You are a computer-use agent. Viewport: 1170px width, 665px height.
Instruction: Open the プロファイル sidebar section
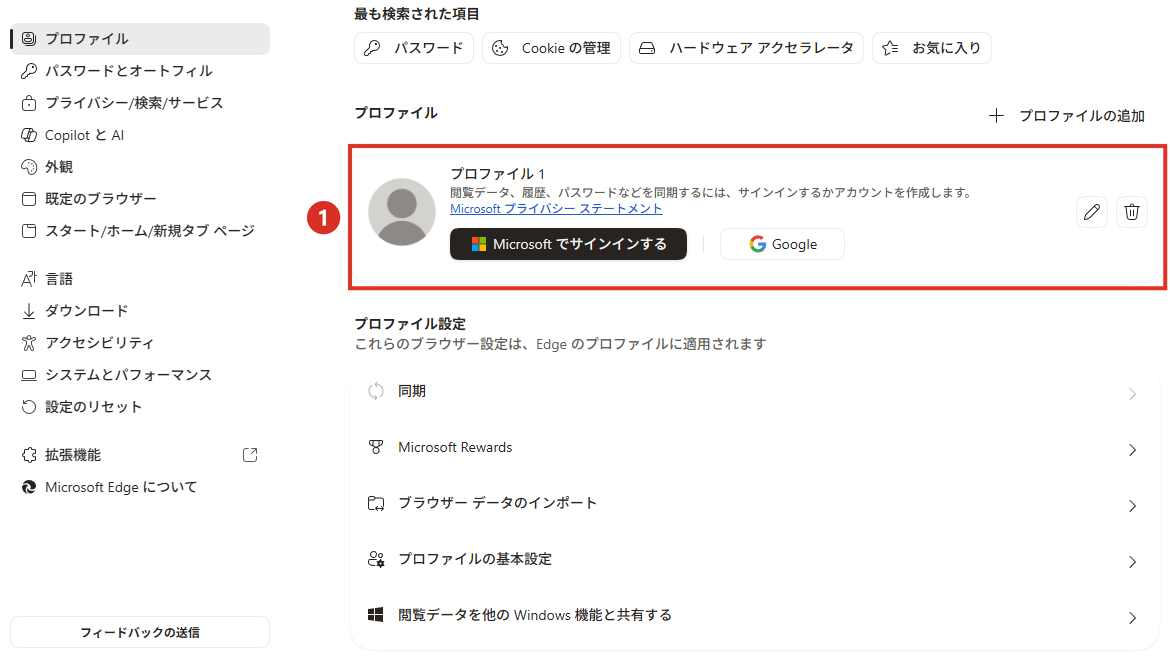pos(140,39)
